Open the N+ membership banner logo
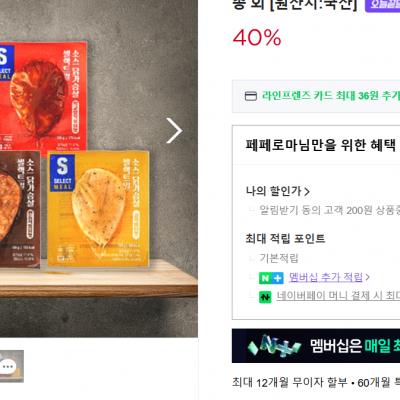This screenshot has height=400, width=400. click(x=274, y=346)
